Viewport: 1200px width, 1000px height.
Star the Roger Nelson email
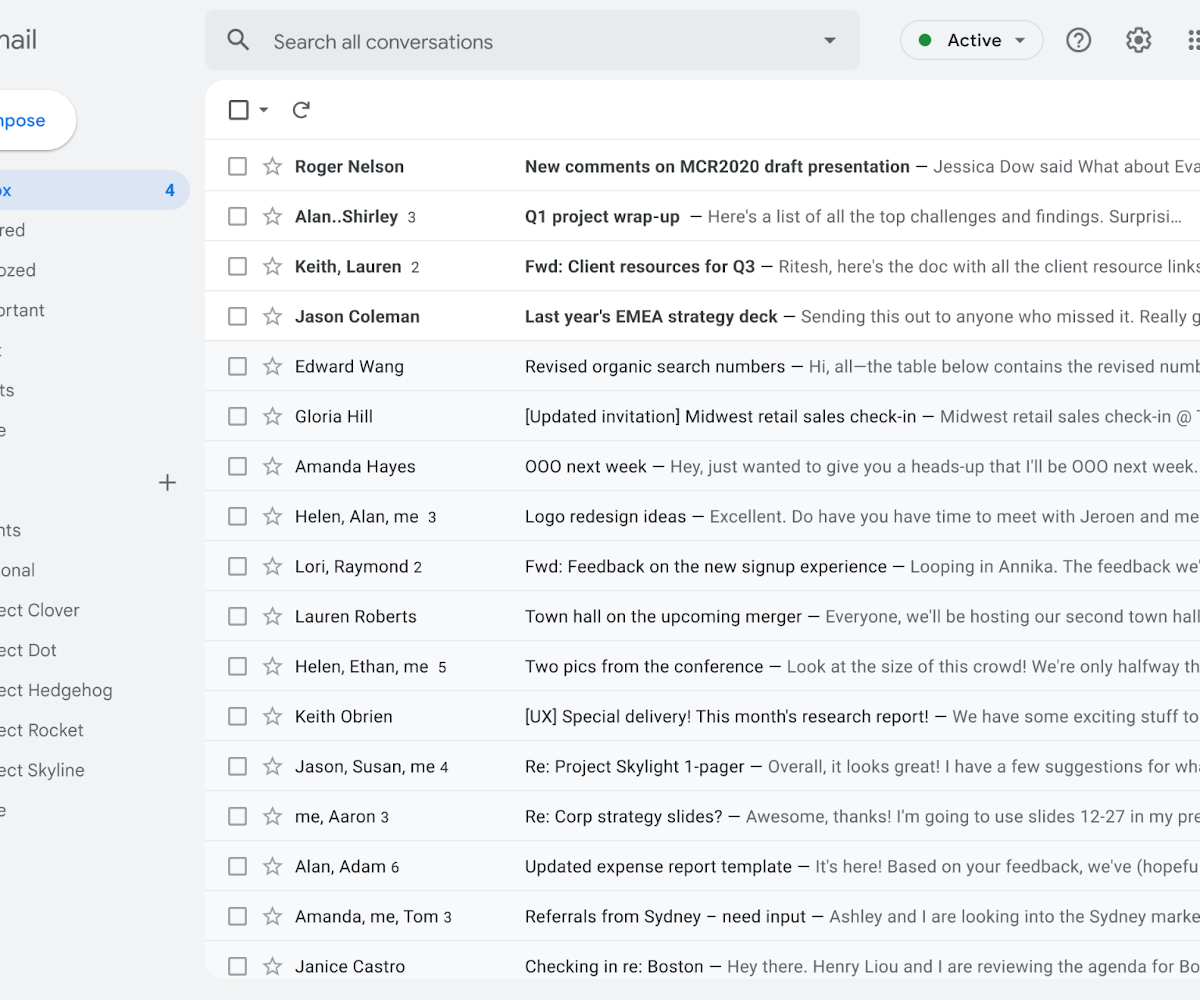tap(272, 167)
